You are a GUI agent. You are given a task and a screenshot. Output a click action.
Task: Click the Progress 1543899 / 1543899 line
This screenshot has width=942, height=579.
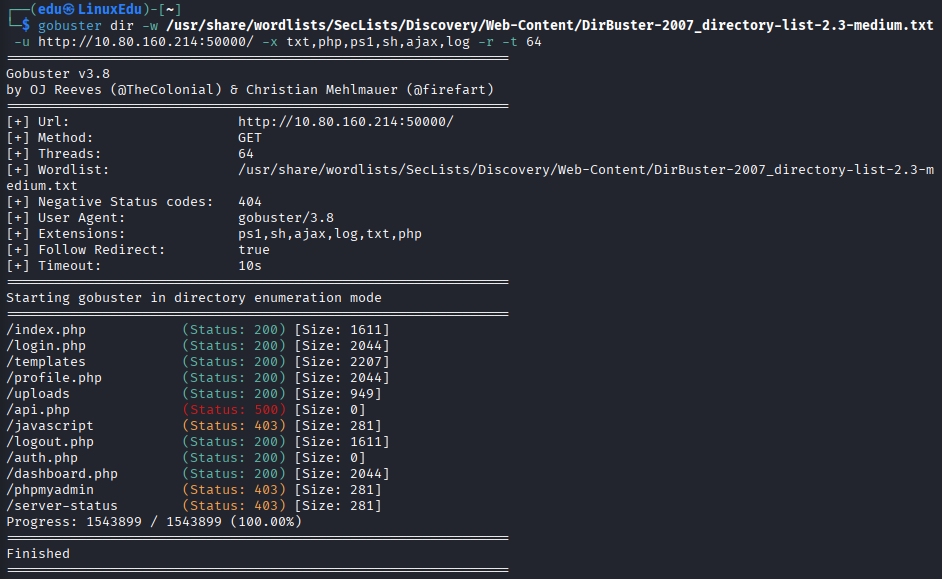click(154, 522)
